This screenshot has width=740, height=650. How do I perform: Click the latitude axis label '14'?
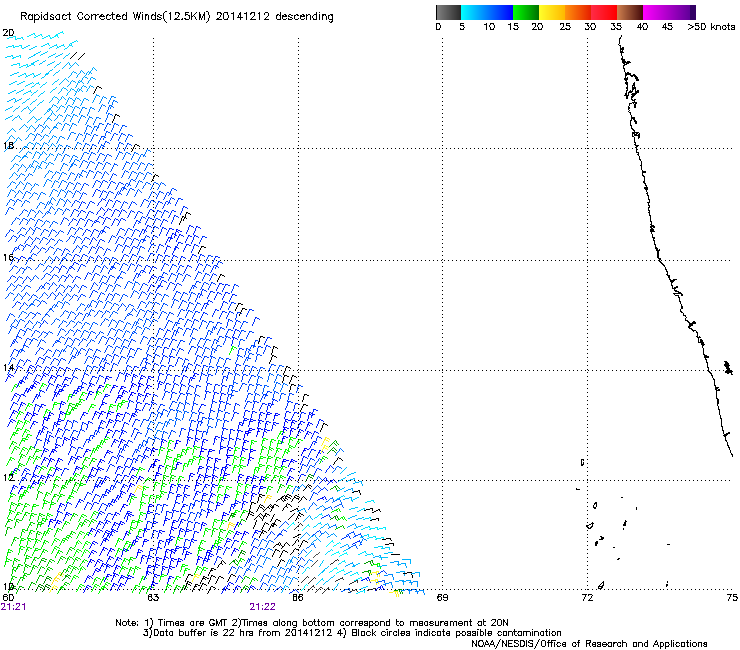[8, 367]
